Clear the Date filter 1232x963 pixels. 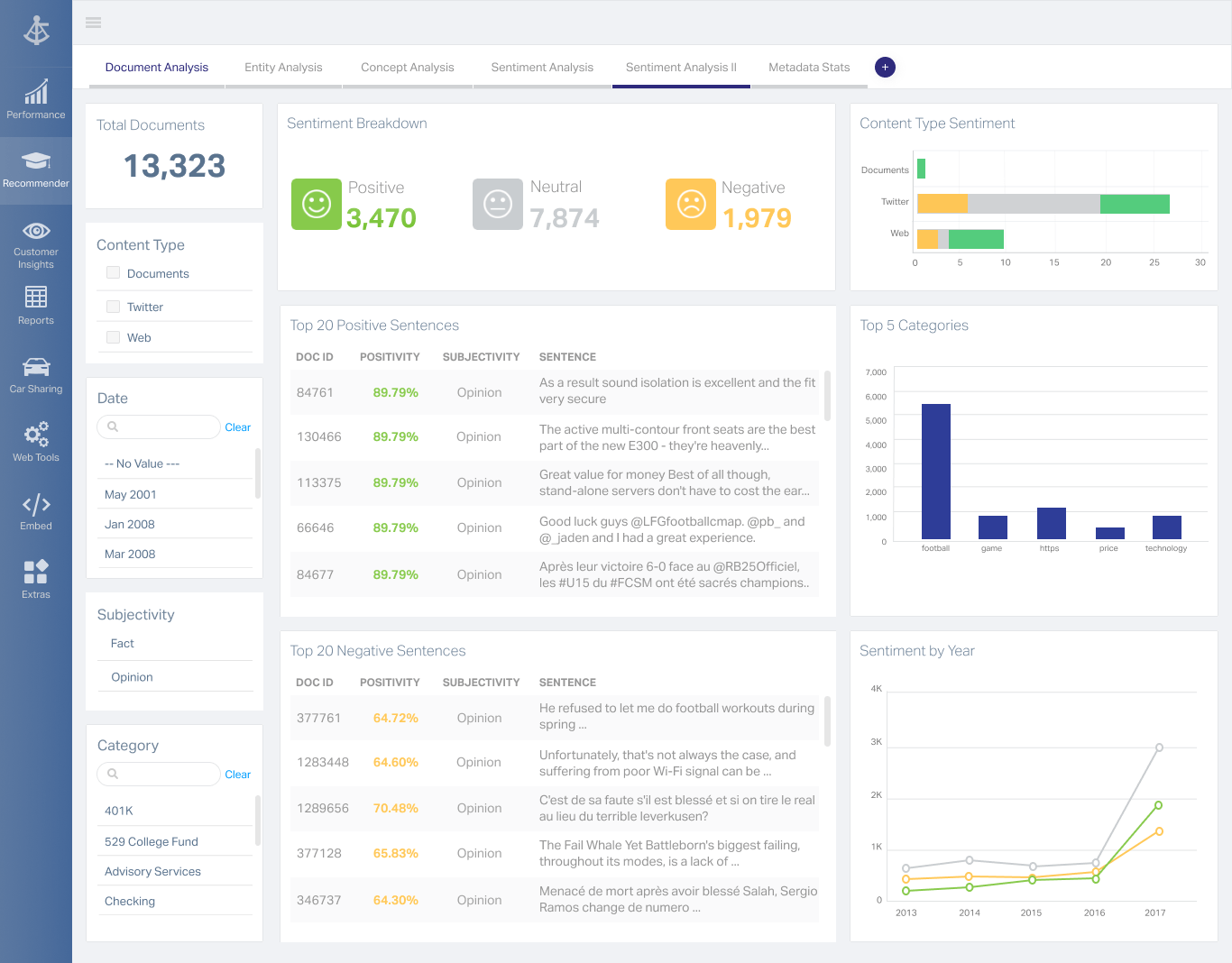237,426
